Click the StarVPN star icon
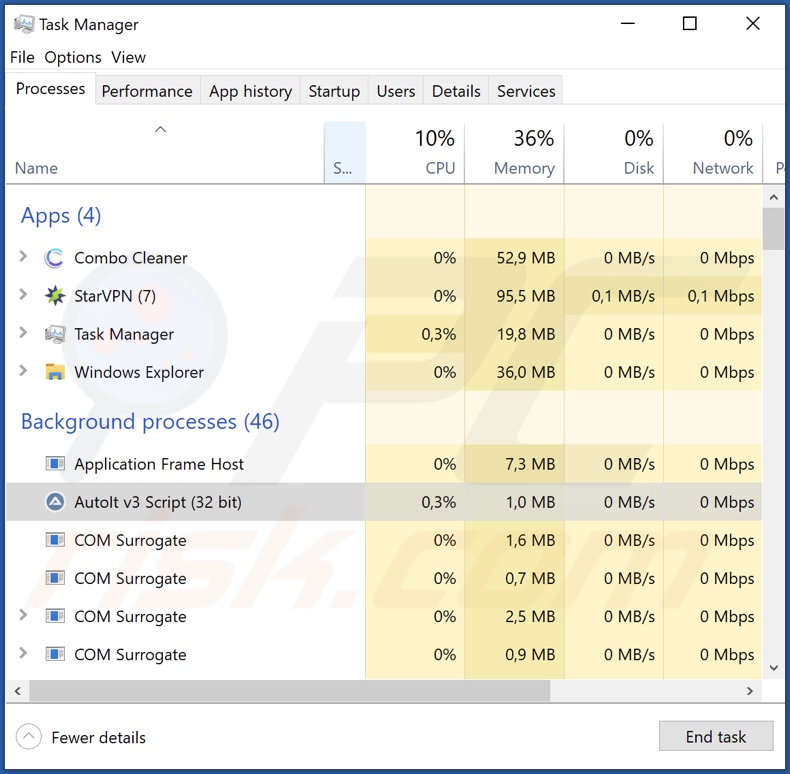This screenshot has height=774, width=790. click(54, 296)
